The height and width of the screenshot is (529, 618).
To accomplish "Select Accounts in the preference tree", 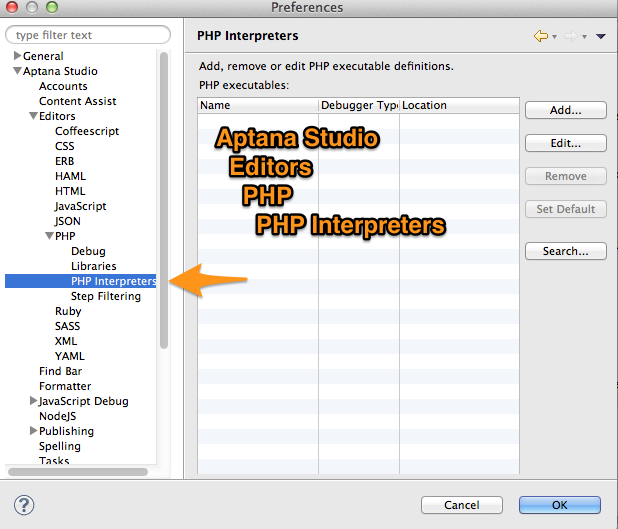I will pos(63,86).
